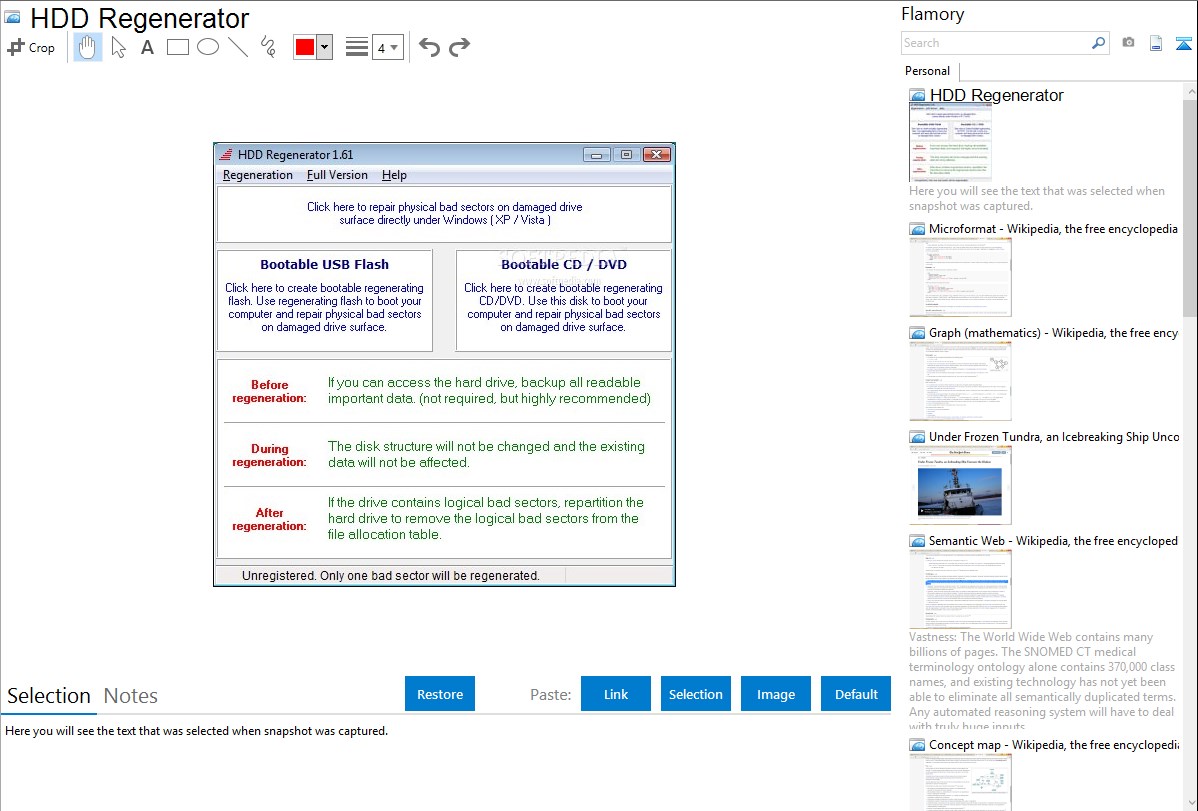This screenshot has width=1198, height=811.
Task: Click the red color swatch
Action: 305,47
